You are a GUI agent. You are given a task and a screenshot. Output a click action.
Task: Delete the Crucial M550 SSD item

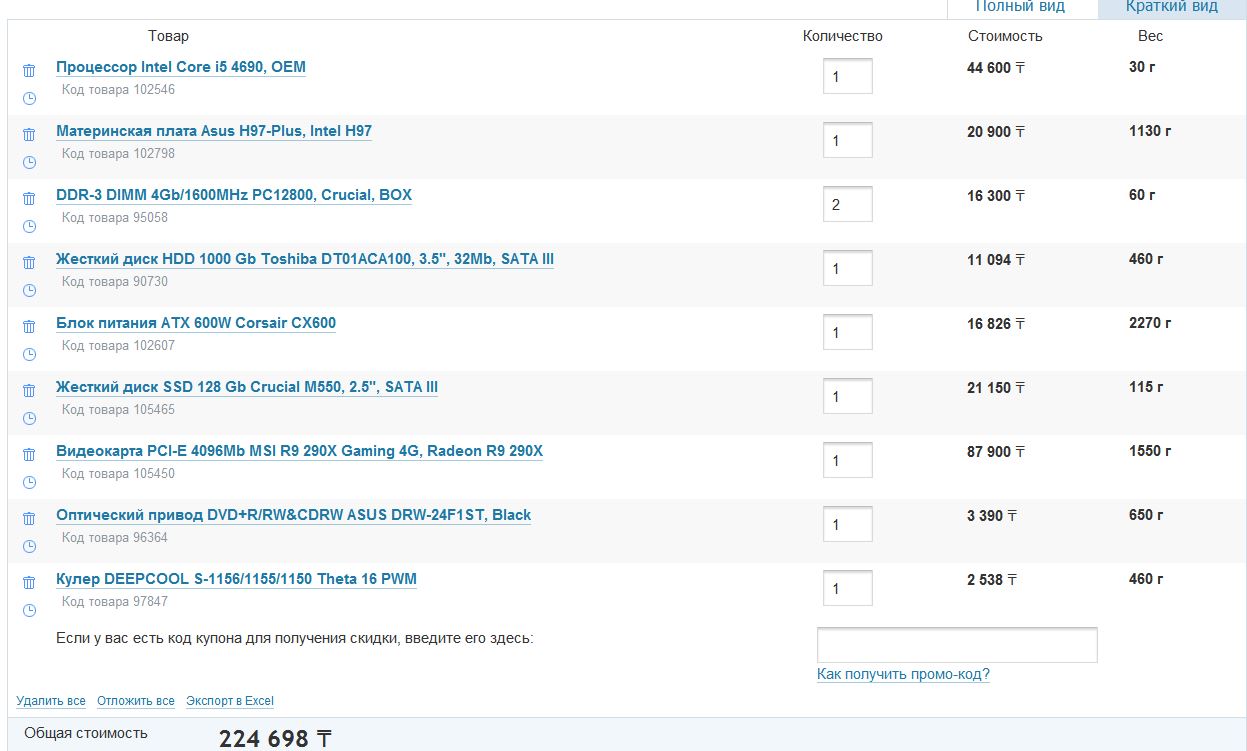pyautogui.click(x=29, y=390)
